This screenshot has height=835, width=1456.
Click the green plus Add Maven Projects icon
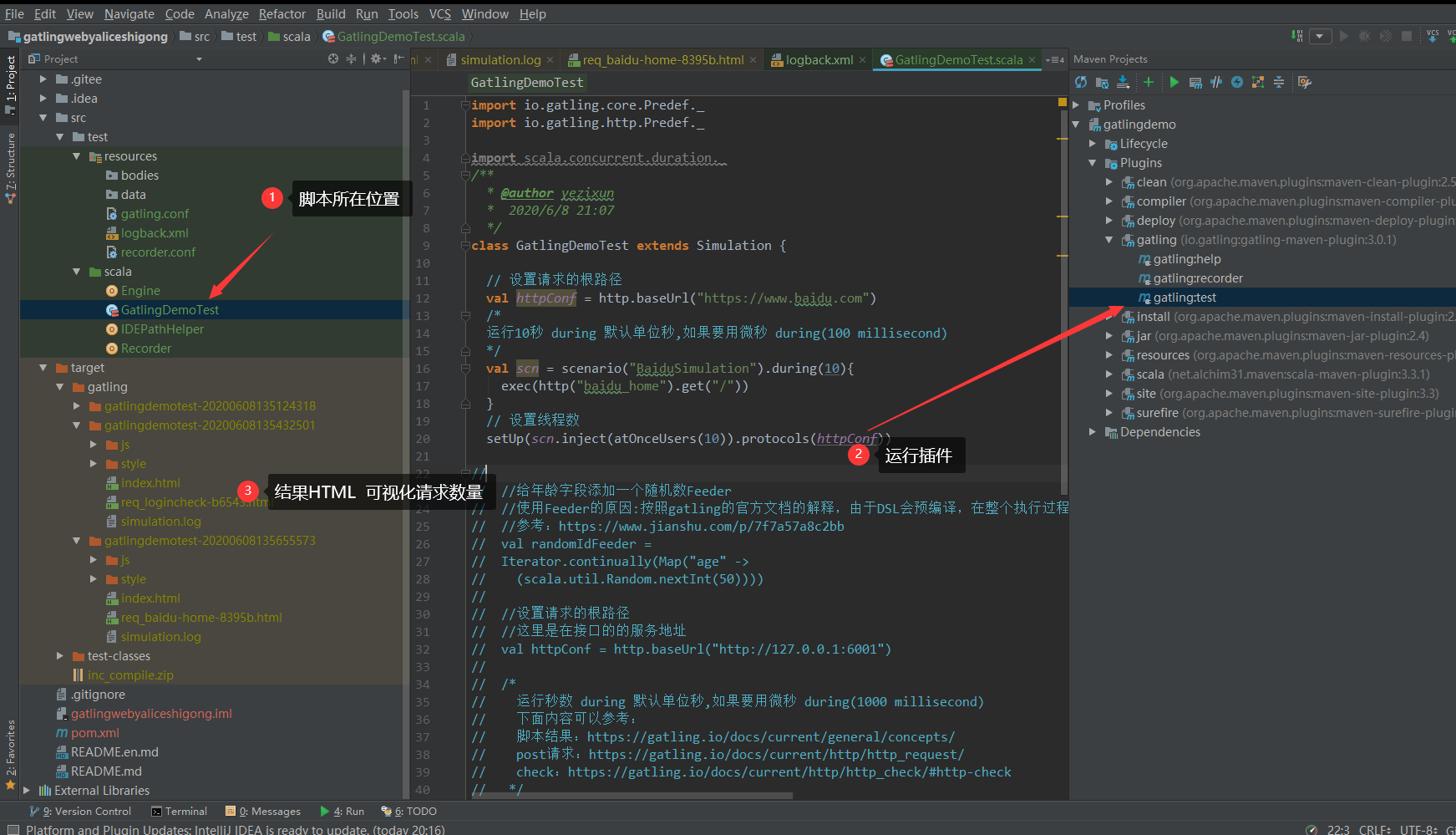point(1149,82)
